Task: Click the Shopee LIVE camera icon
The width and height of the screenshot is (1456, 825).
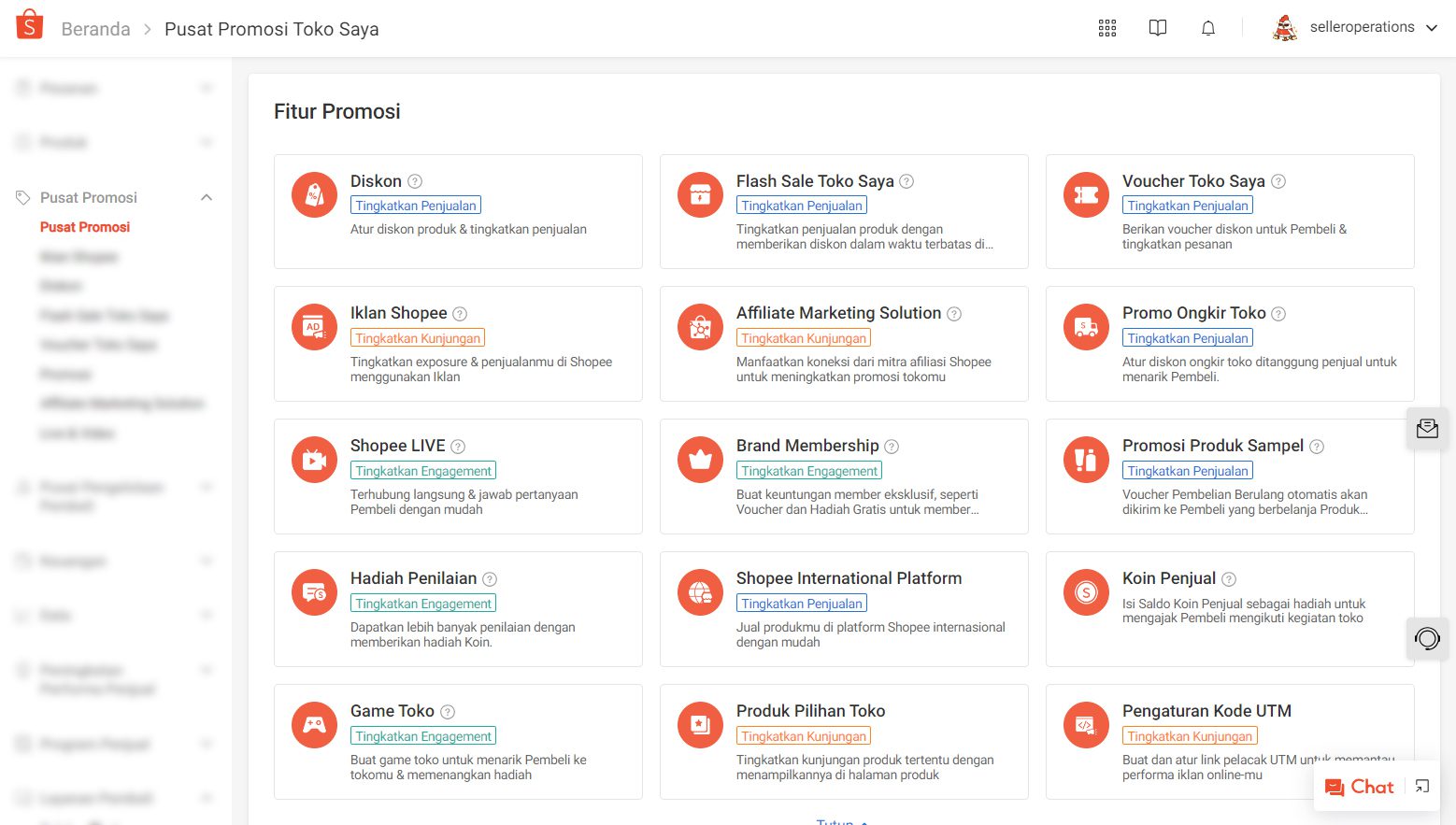Action: point(314,461)
